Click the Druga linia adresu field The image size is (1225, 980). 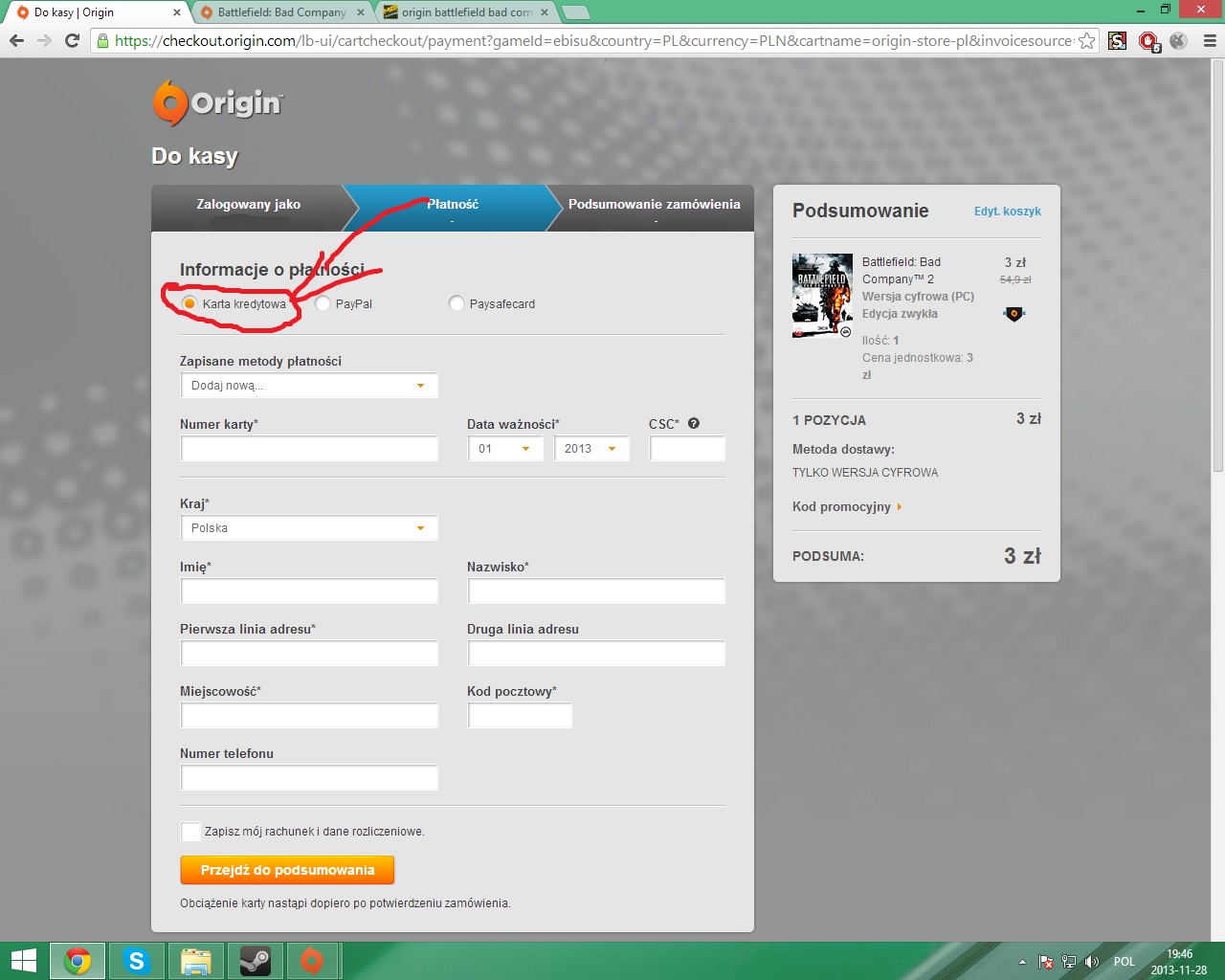point(596,654)
